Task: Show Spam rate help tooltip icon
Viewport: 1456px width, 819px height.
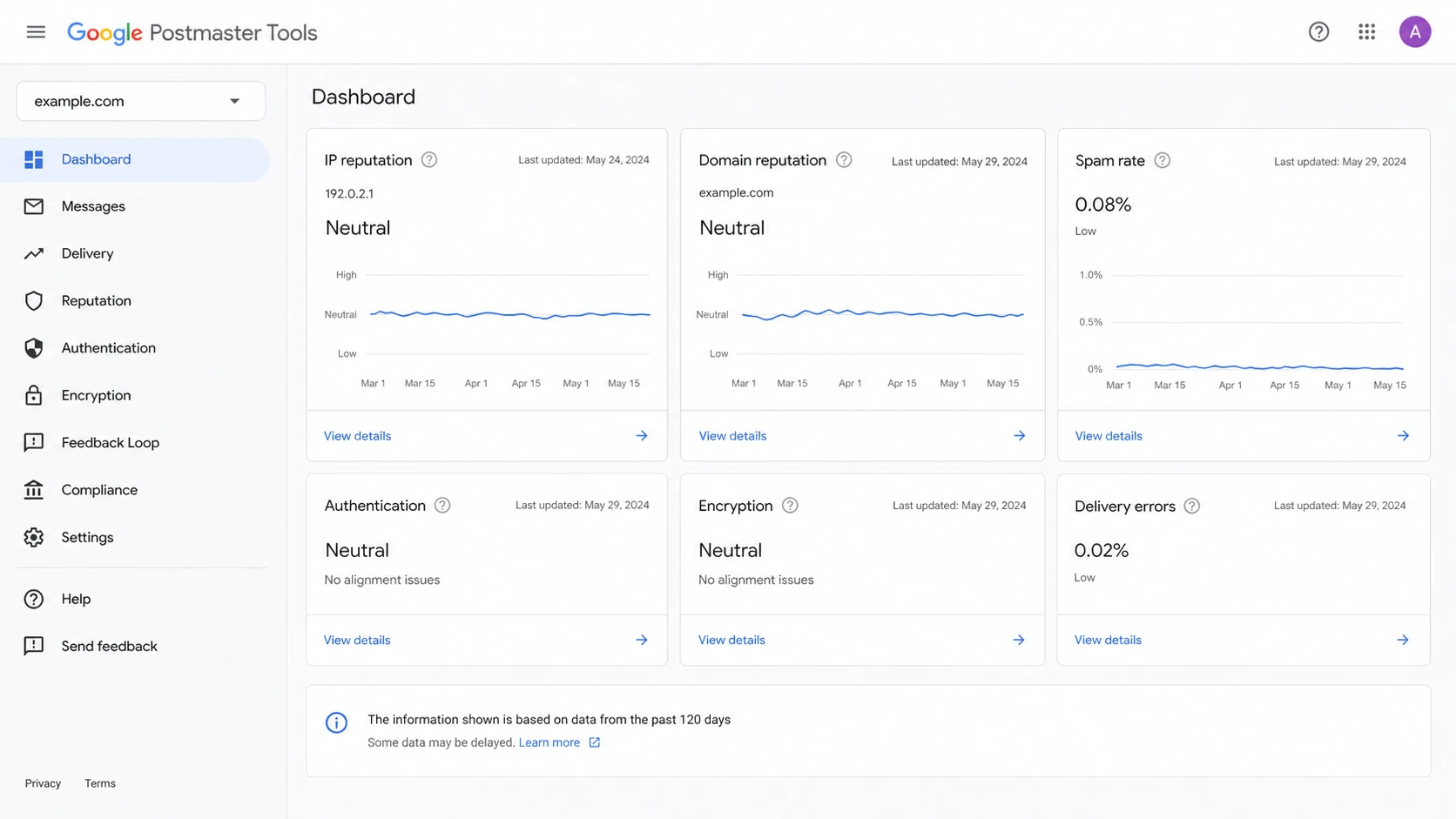Action: tap(1163, 160)
